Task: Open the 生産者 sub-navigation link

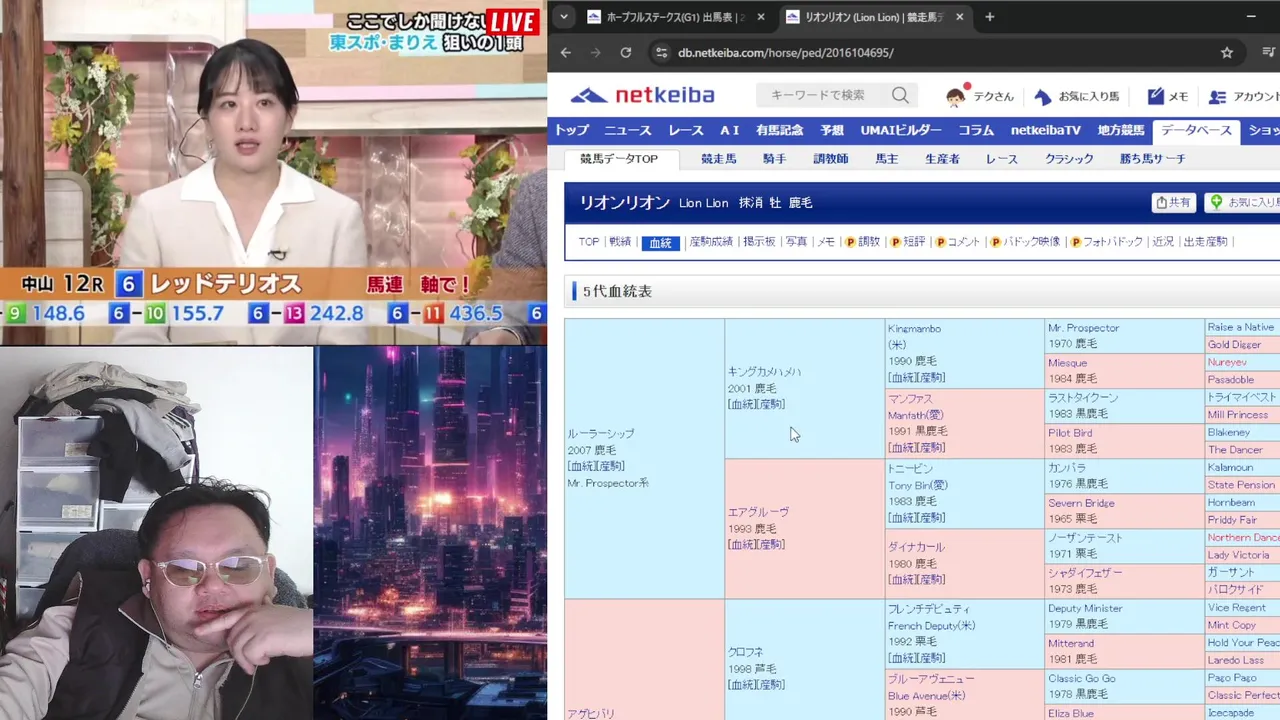Action: click(x=942, y=159)
